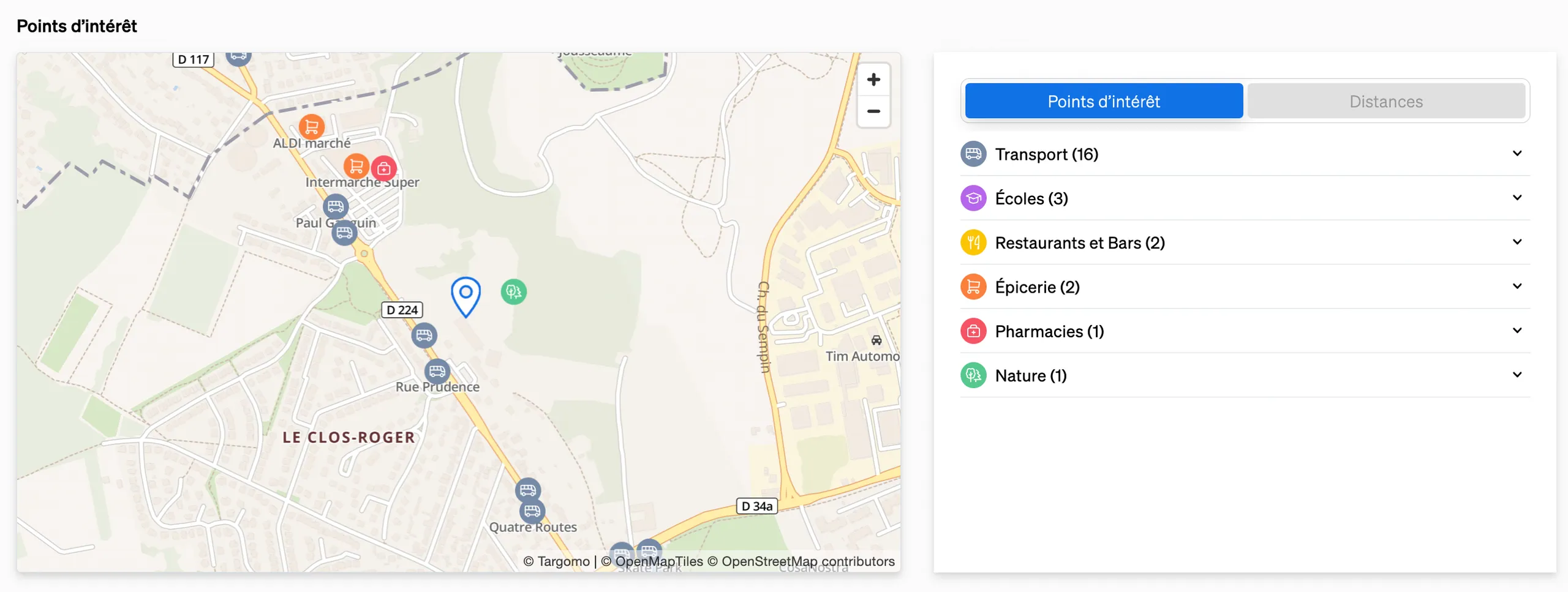Click bus stop marker above Paul Gauguin label
The image size is (1568, 592).
336,206
